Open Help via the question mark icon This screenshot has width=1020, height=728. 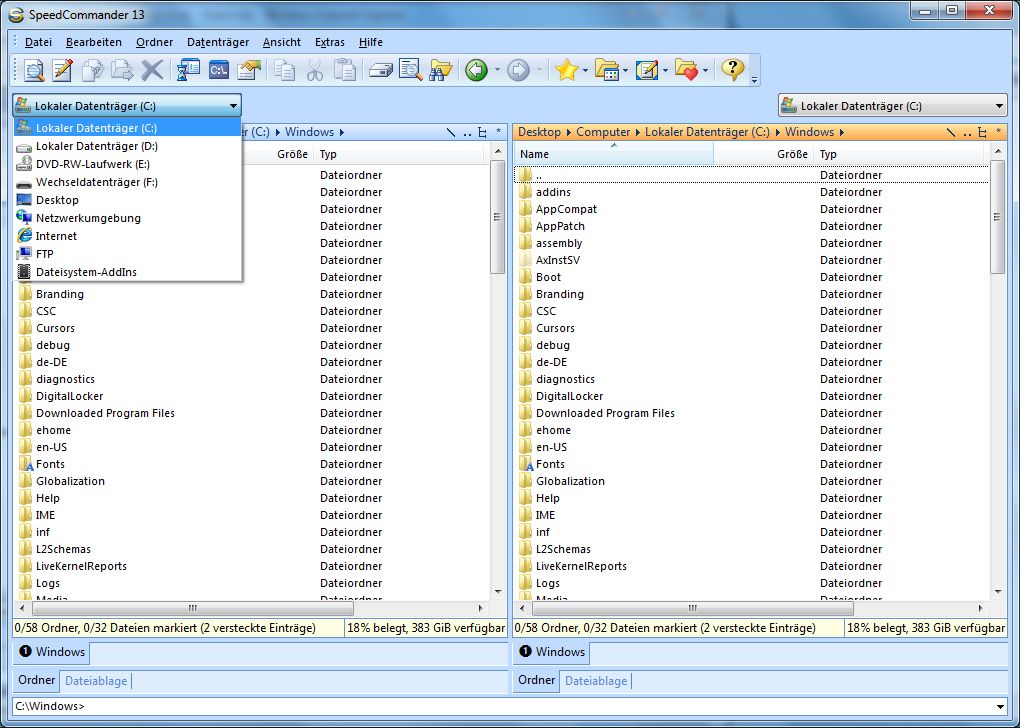[x=732, y=70]
